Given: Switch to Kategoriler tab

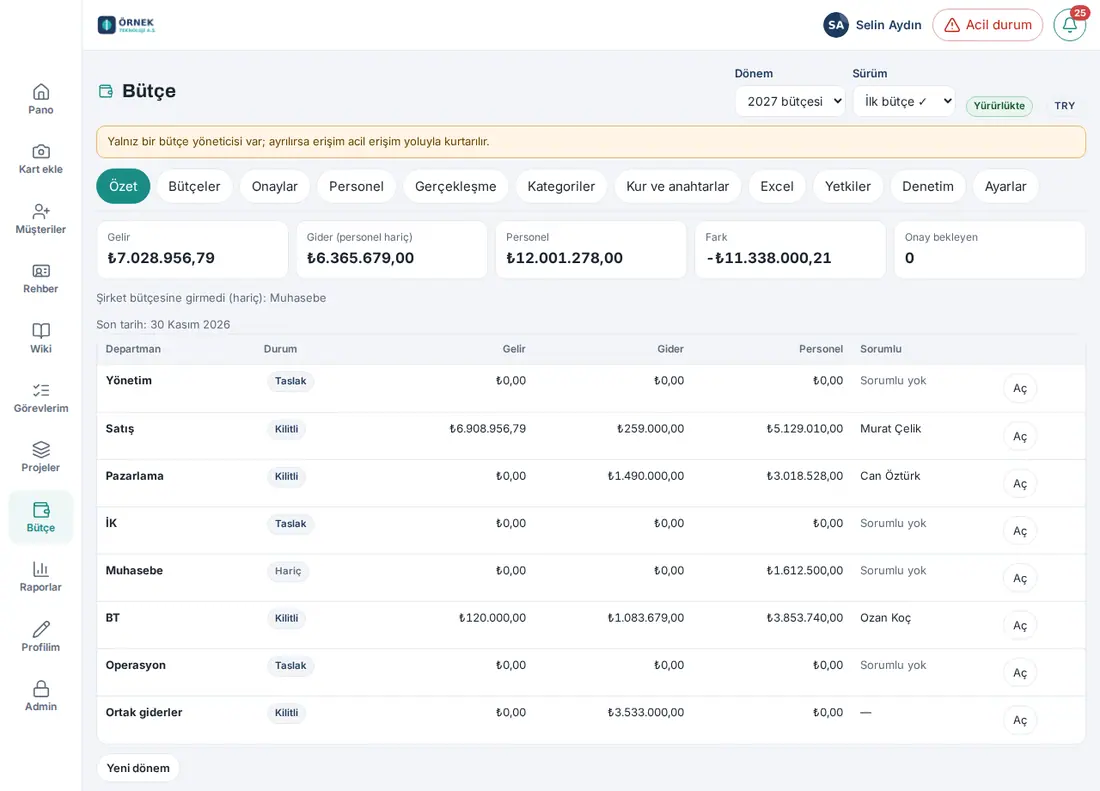Looking at the screenshot, I should point(561,187).
